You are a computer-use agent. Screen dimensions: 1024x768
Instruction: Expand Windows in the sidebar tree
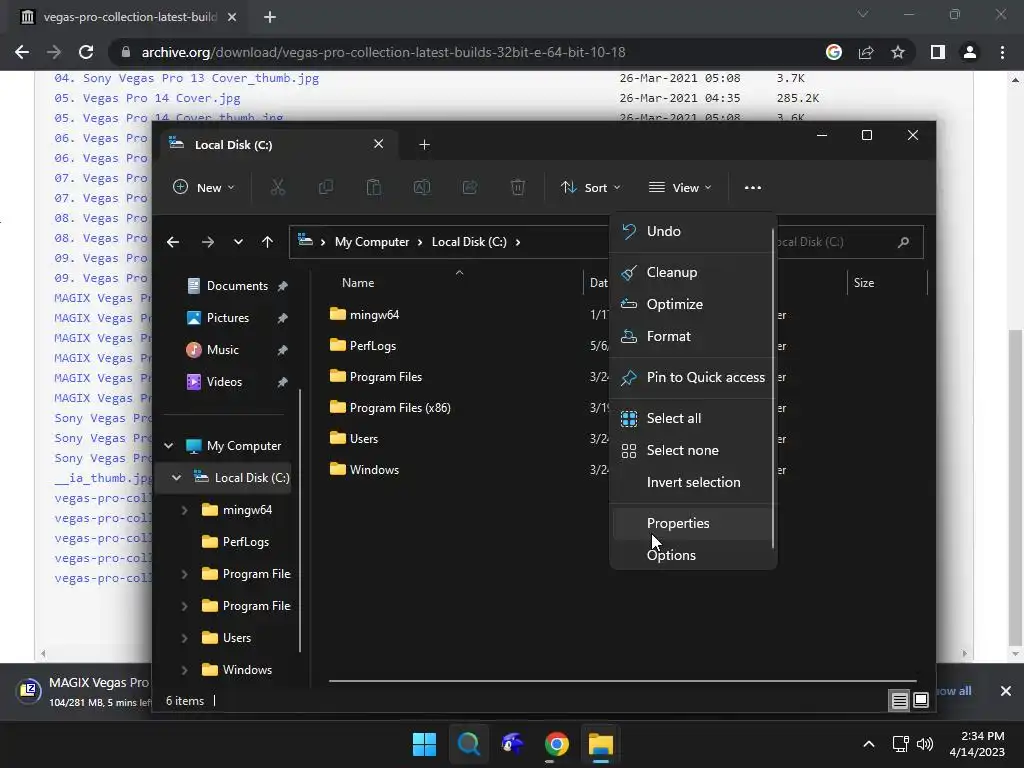[184, 670]
